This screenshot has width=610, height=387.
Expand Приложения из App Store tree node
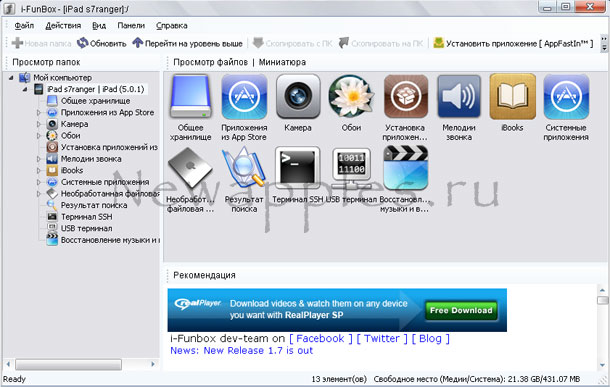point(39,113)
